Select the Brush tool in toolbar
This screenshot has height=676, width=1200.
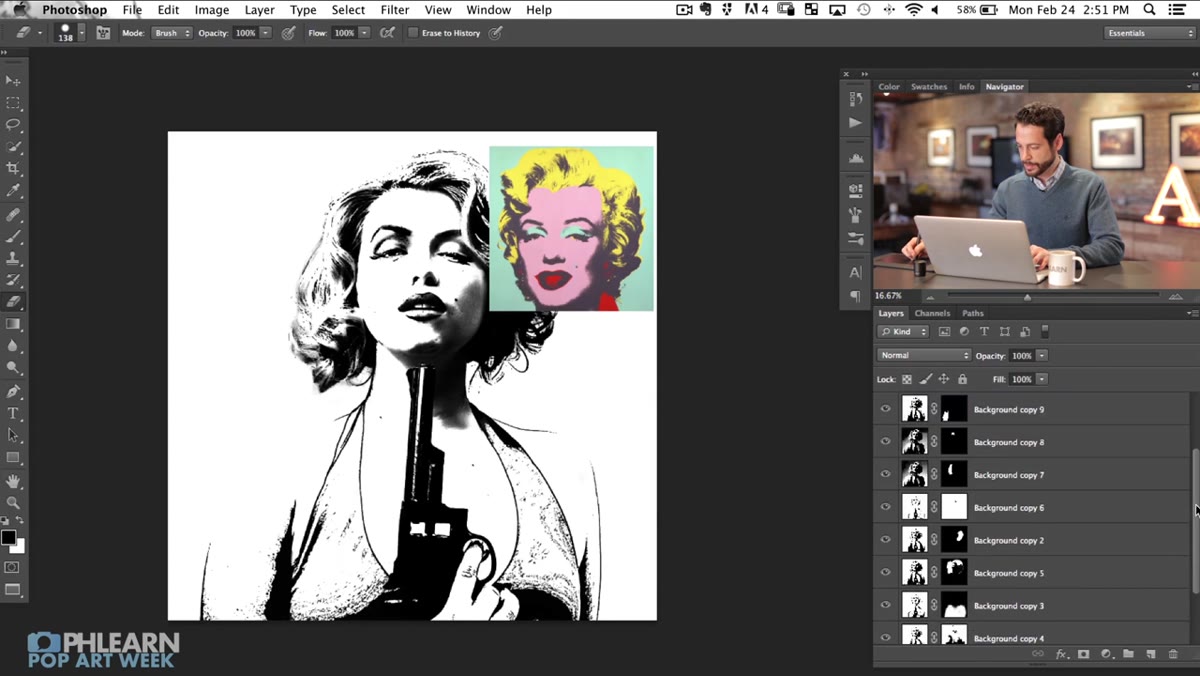point(13,237)
